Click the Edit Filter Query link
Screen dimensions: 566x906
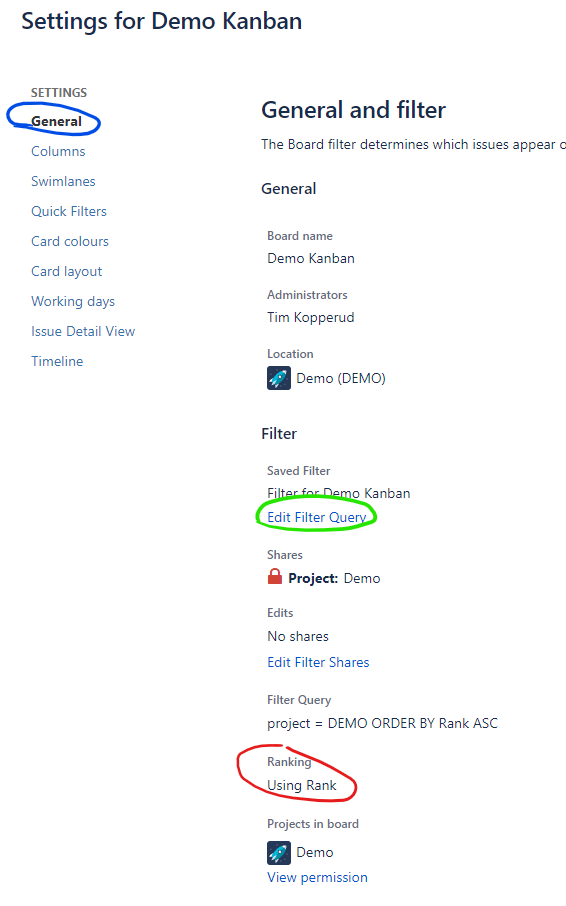(317, 517)
